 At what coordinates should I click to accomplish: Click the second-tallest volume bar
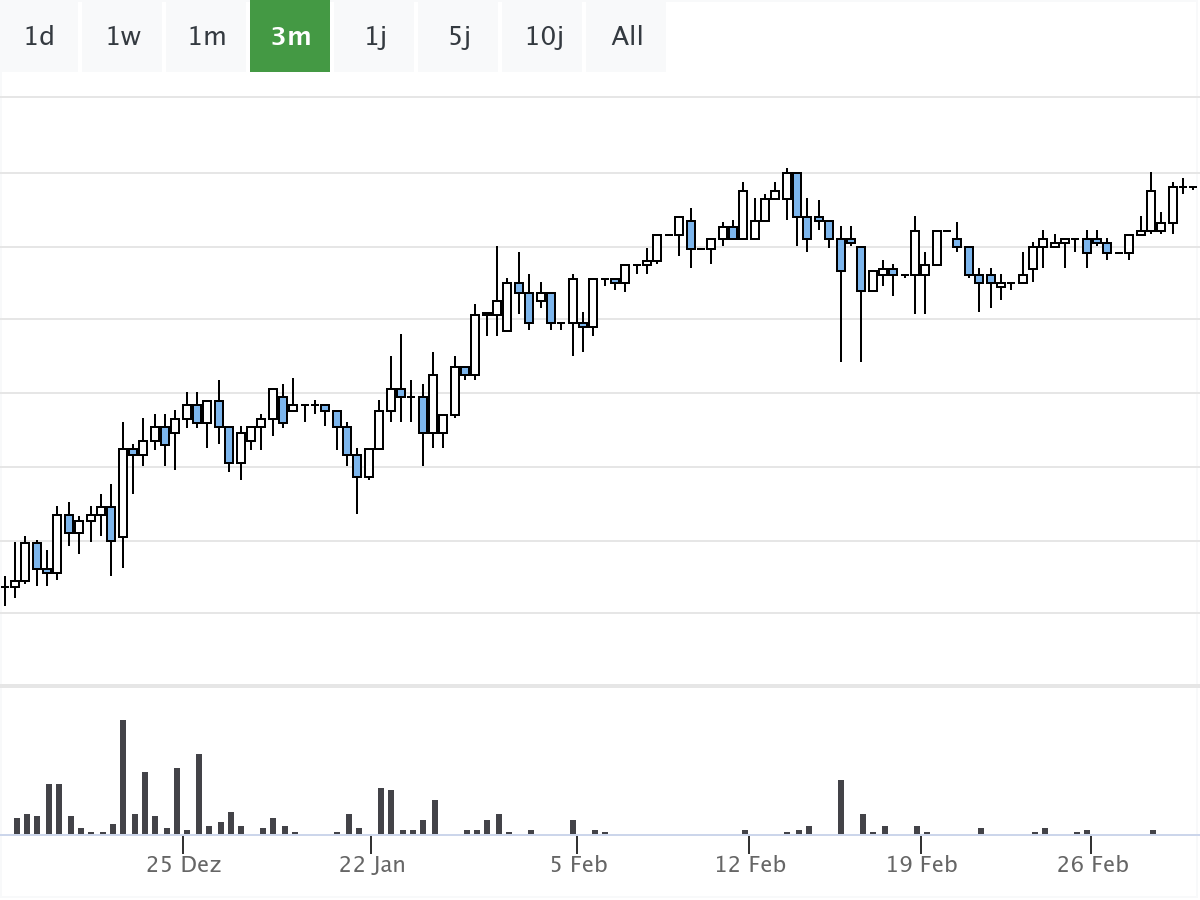tap(199, 794)
